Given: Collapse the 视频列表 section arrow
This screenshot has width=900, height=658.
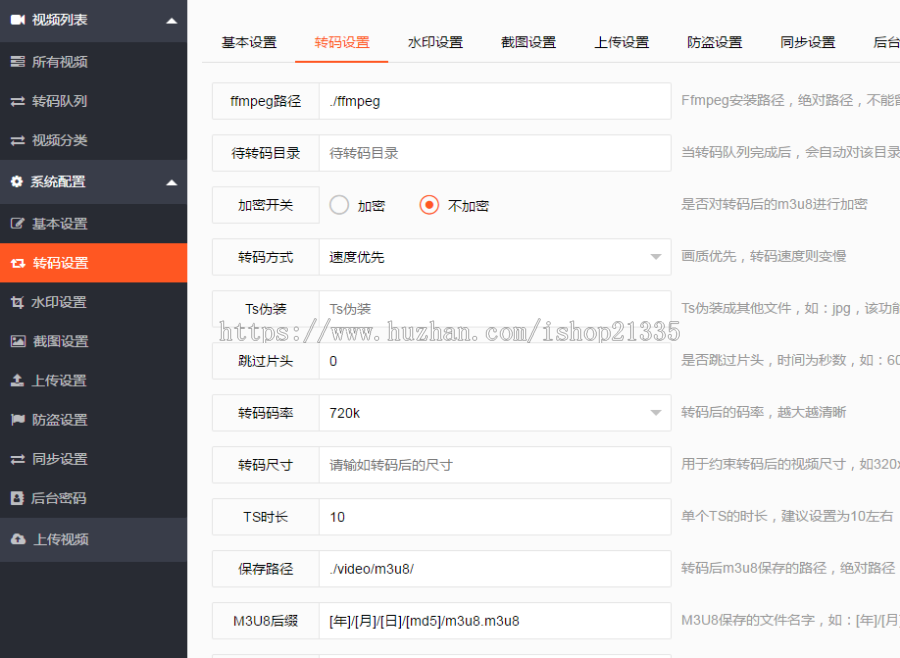Looking at the screenshot, I should tap(171, 21).
